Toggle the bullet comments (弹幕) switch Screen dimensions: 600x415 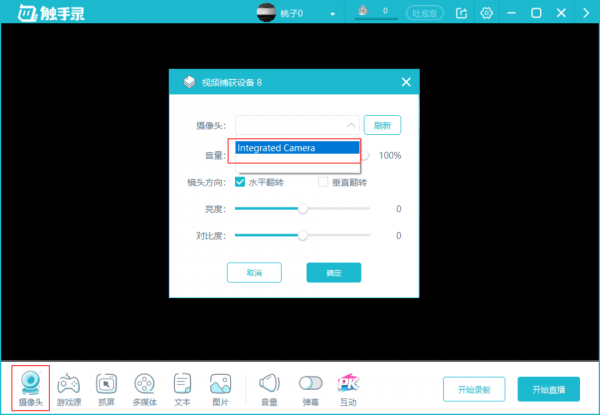(x=311, y=384)
